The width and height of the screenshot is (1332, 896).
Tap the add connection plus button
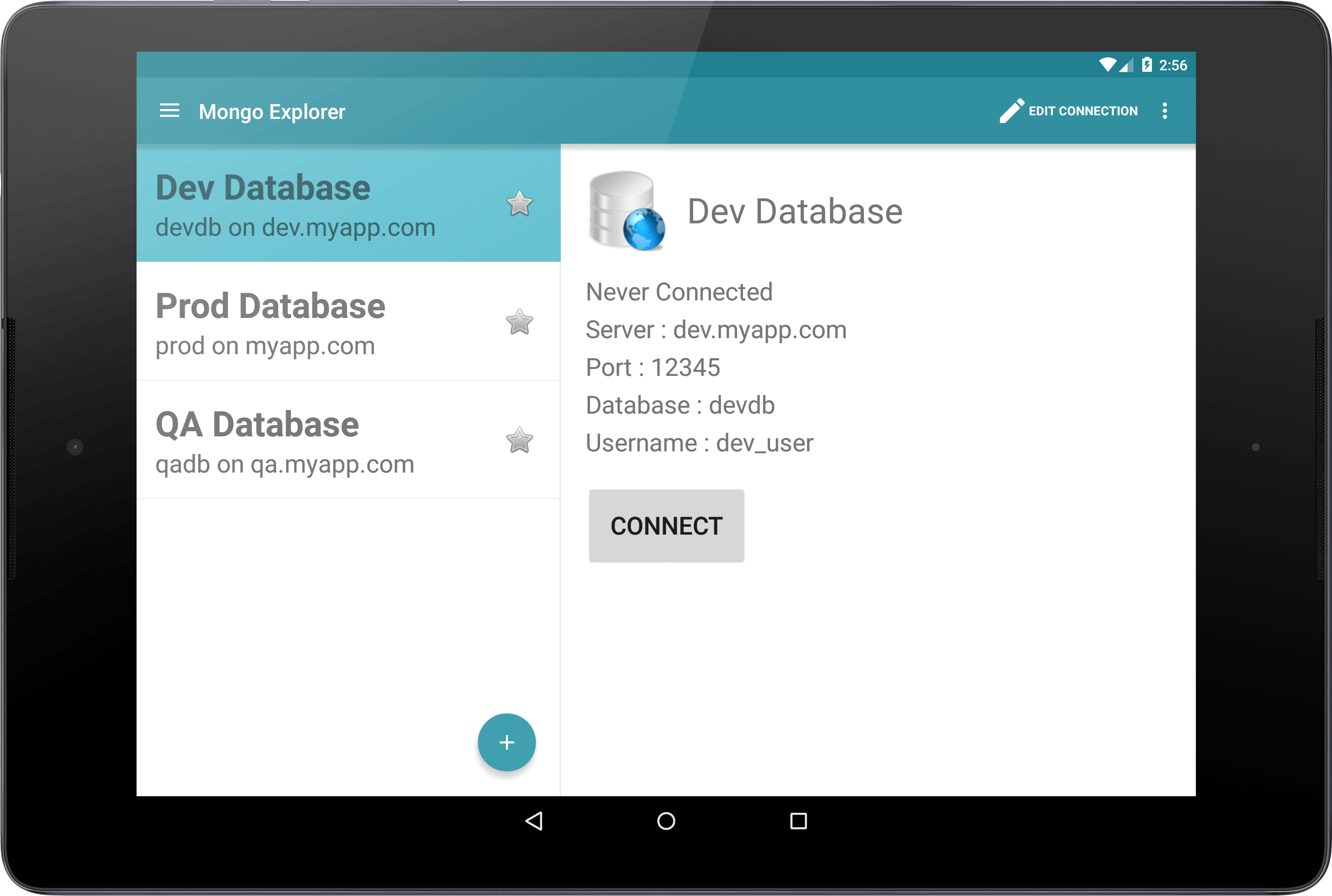tap(506, 742)
